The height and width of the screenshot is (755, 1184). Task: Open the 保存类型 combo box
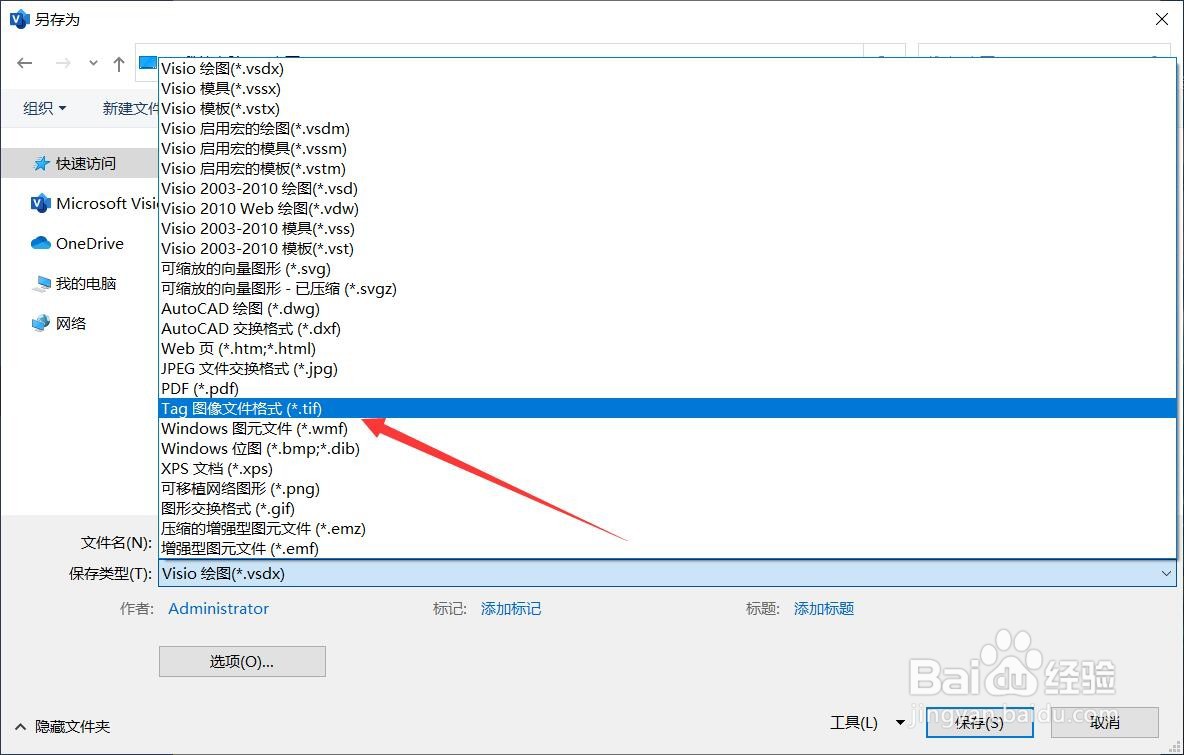pos(668,574)
